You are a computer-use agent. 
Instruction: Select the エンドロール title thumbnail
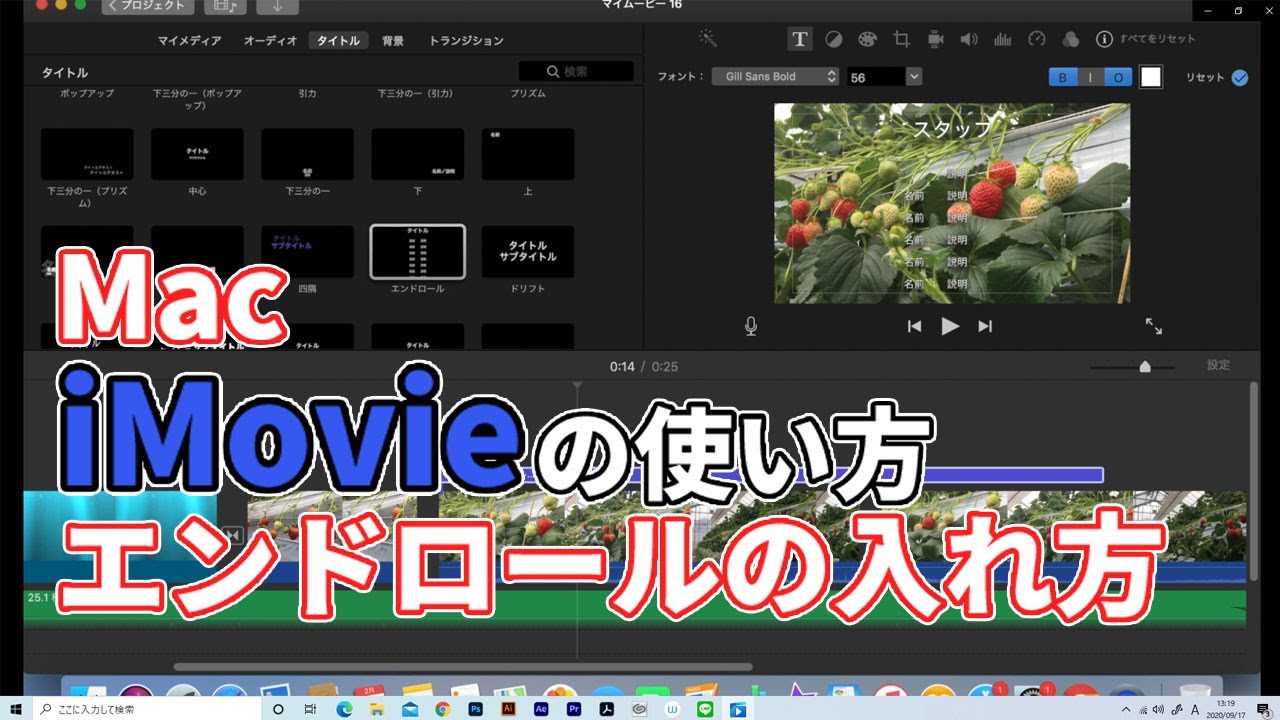(417, 251)
